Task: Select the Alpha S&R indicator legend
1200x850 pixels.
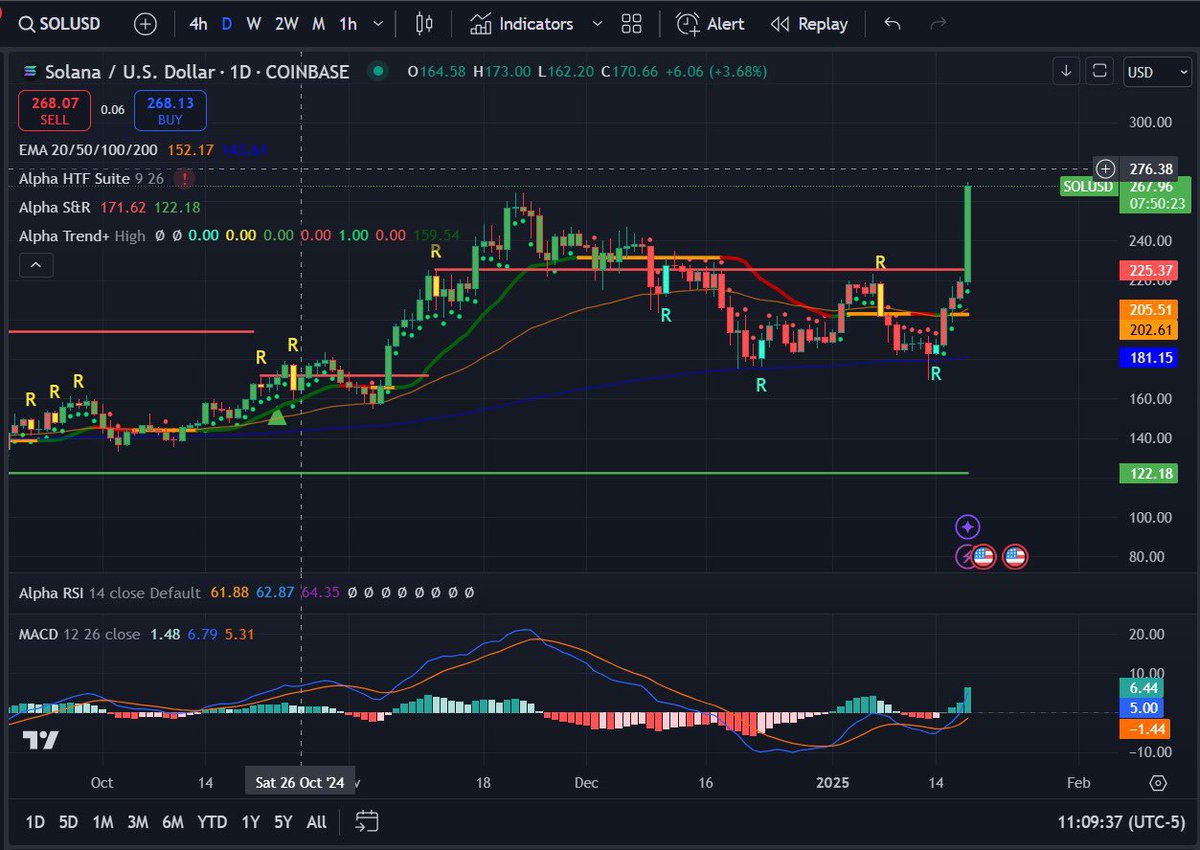Action: pos(53,207)
